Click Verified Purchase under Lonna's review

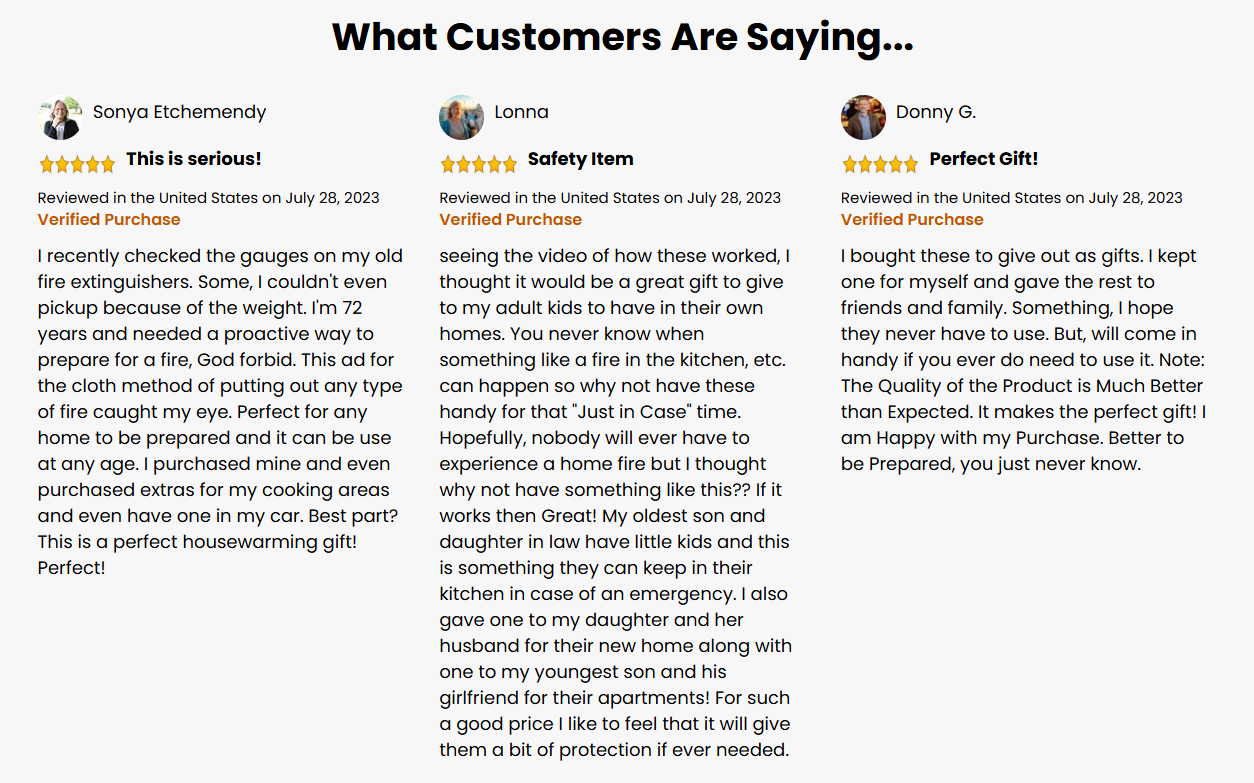511,220
